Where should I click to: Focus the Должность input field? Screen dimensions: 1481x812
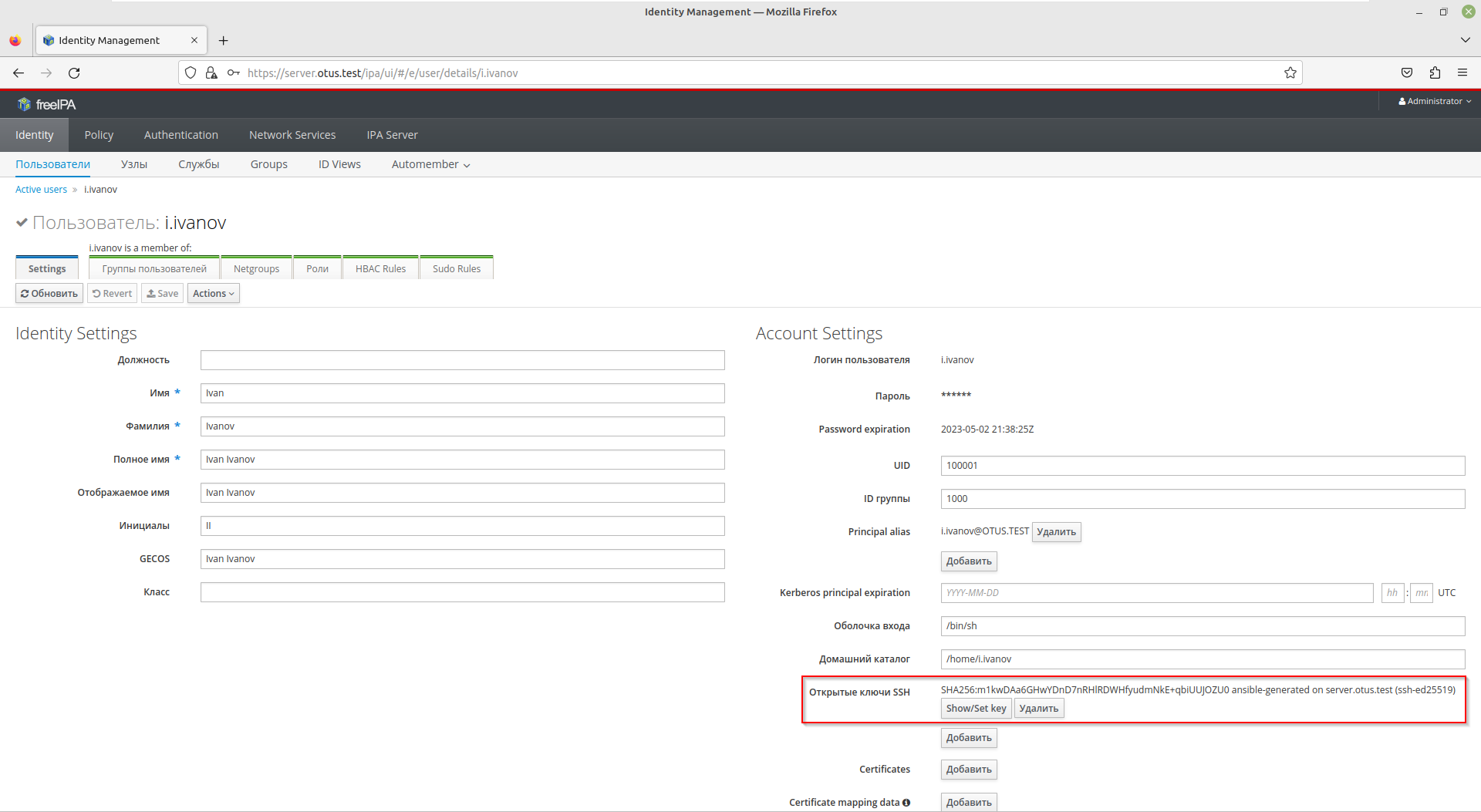tap(463, 360)
